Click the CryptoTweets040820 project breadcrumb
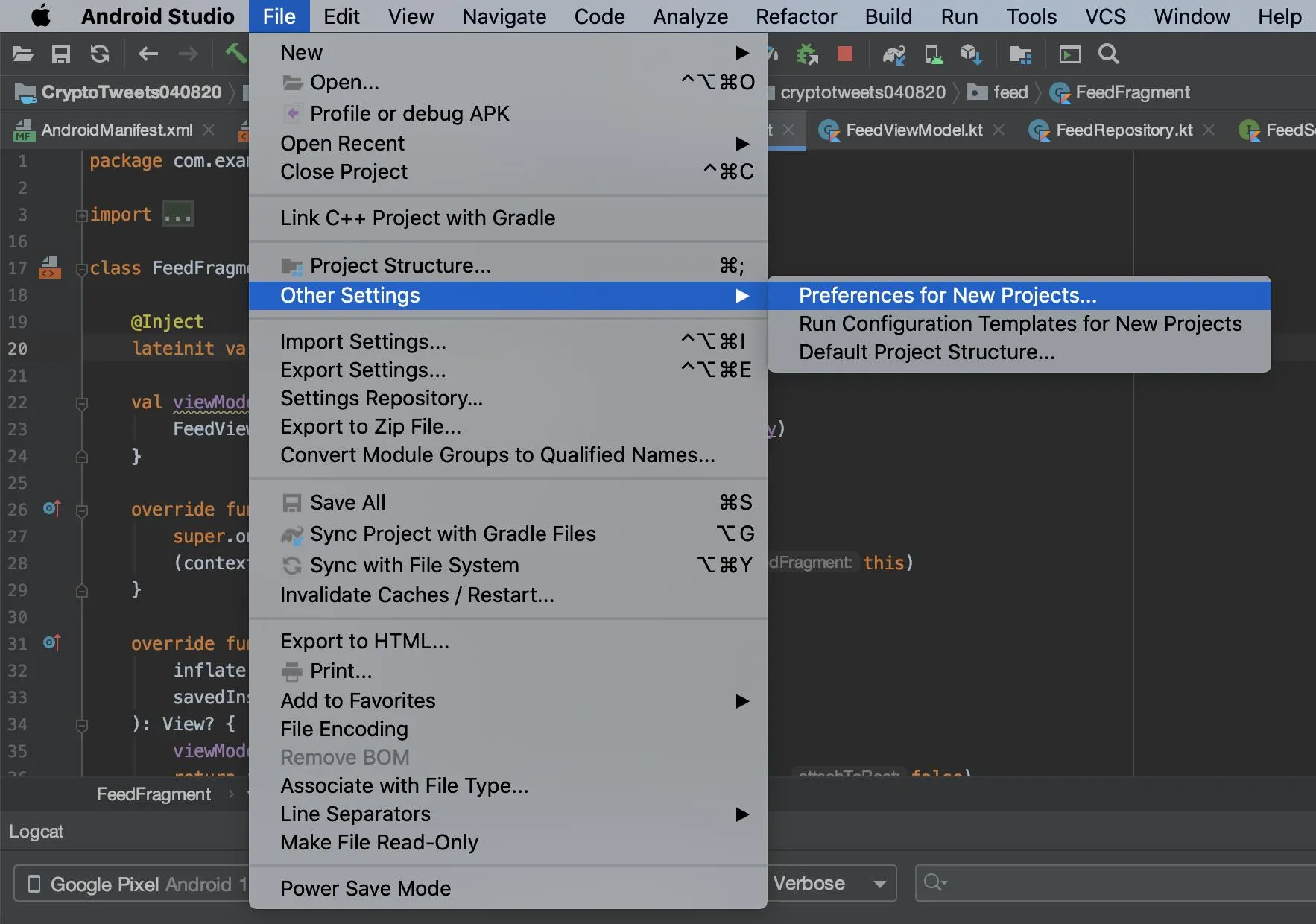The image size is (1316, 924). [119, 92]
